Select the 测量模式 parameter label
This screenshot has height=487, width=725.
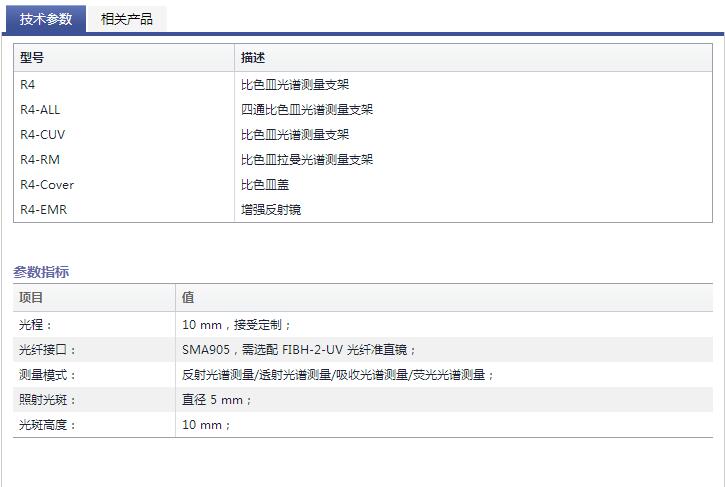(x=47, y=375)
